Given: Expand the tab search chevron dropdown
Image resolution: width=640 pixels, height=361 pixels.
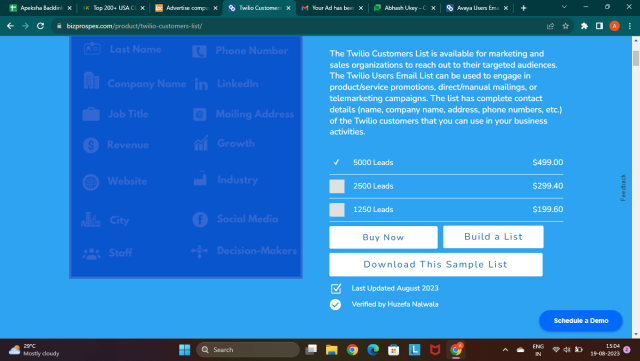Looking at the screenshot, I should coord(564,7).
